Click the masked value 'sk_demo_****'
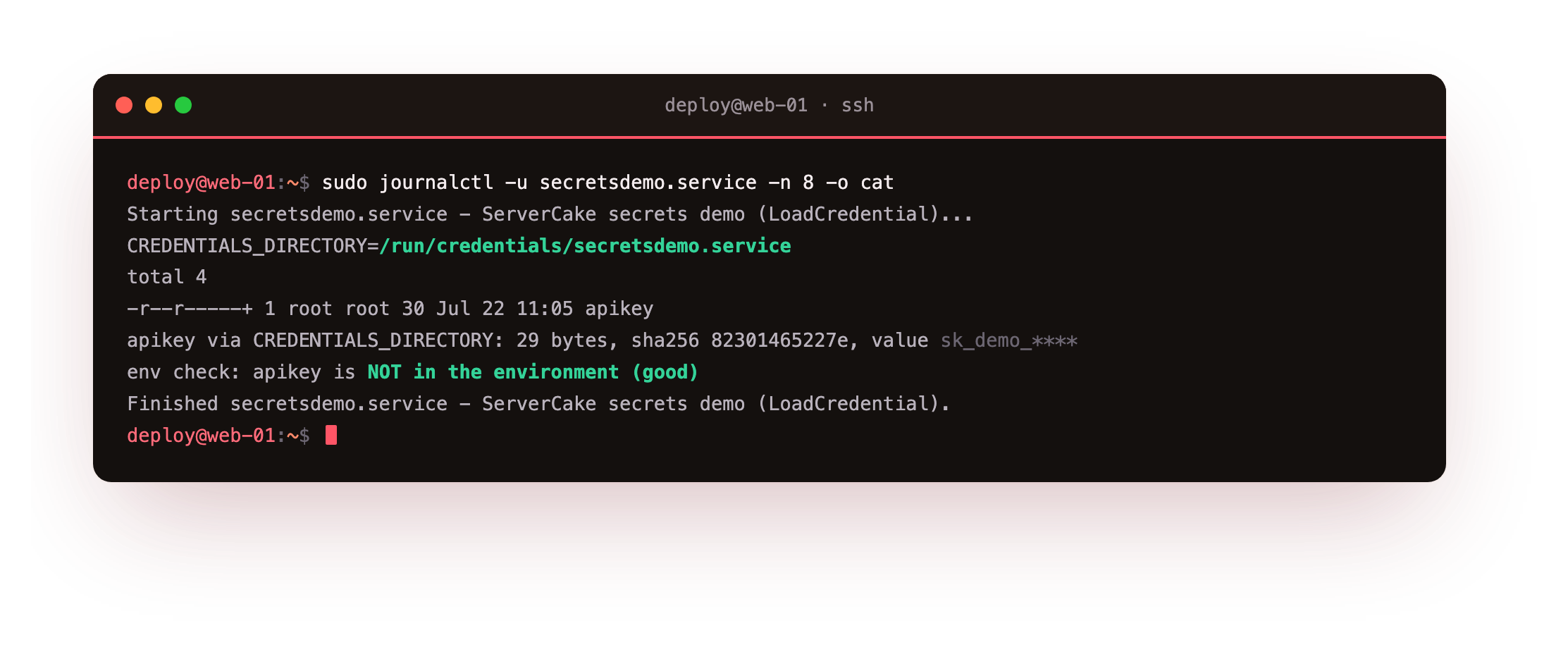Image resolution: width=1568 pixels, height=652 pixels. pyautogui.click(x=1009, y=340)
